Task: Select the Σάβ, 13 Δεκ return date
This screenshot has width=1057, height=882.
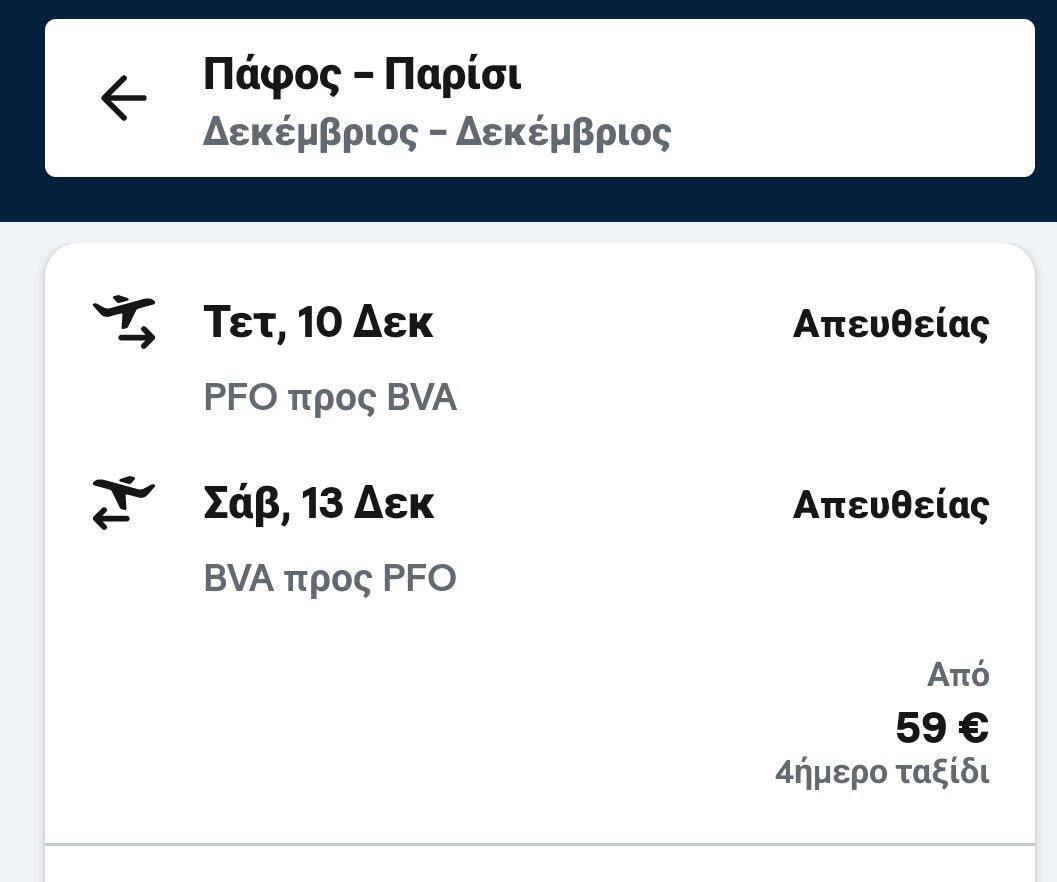Action: (x=318, y=503)
